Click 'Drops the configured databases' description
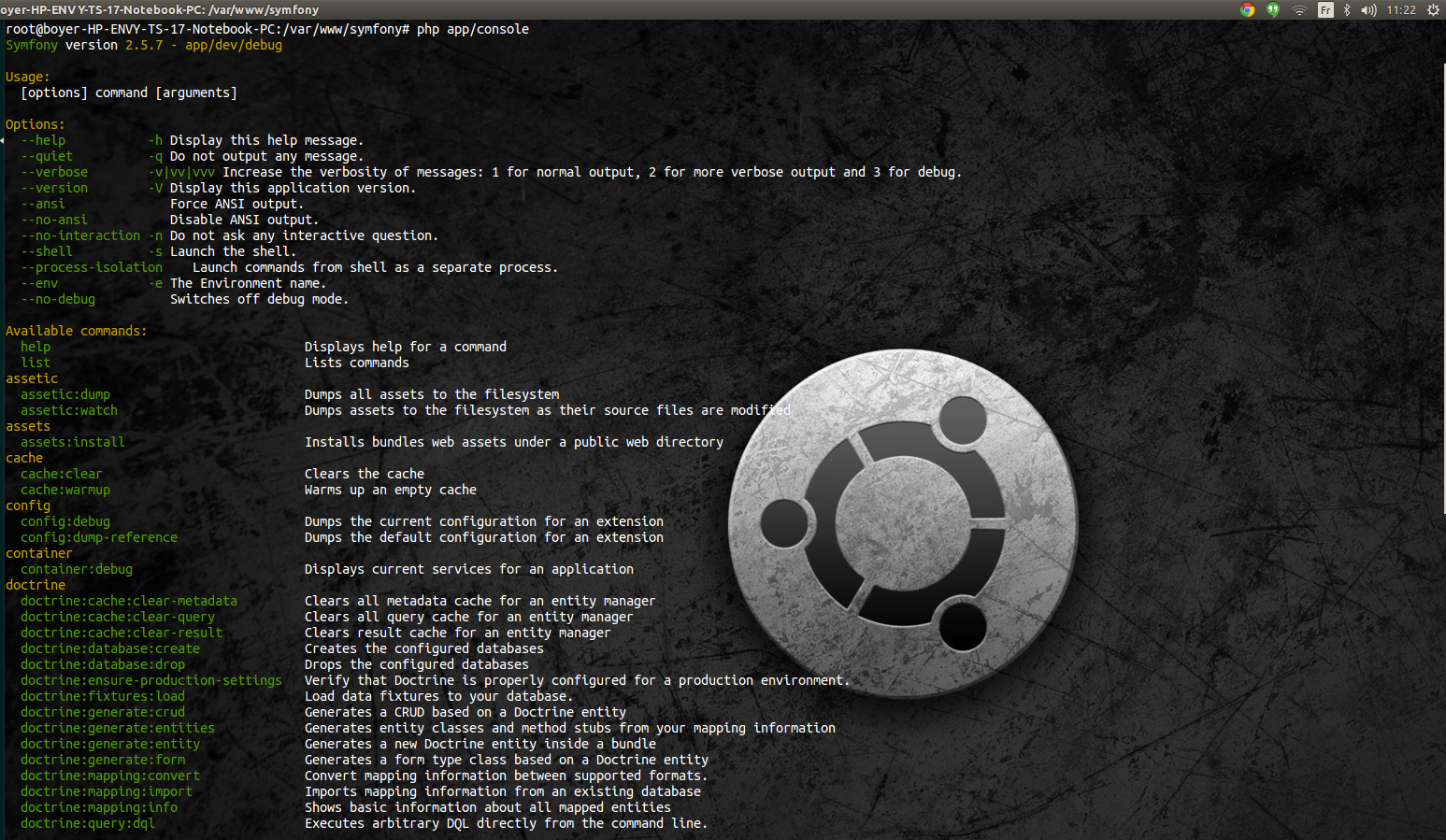This screenshot has height=840, width=1446. coord(417,664)
